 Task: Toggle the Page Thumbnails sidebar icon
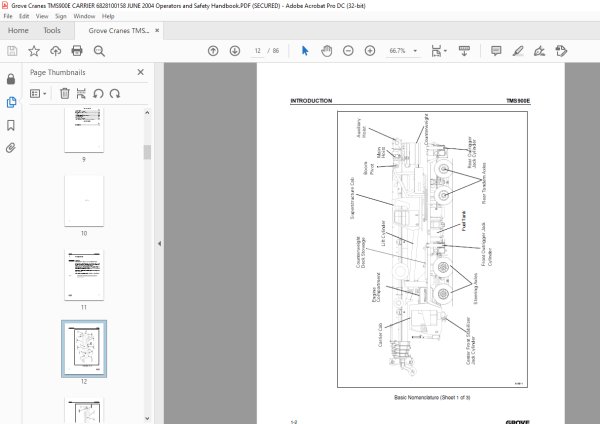tap(11, 102)
